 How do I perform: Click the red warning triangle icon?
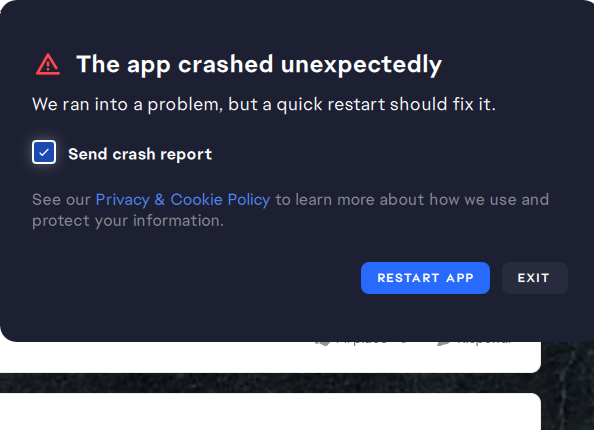point(48,64)
